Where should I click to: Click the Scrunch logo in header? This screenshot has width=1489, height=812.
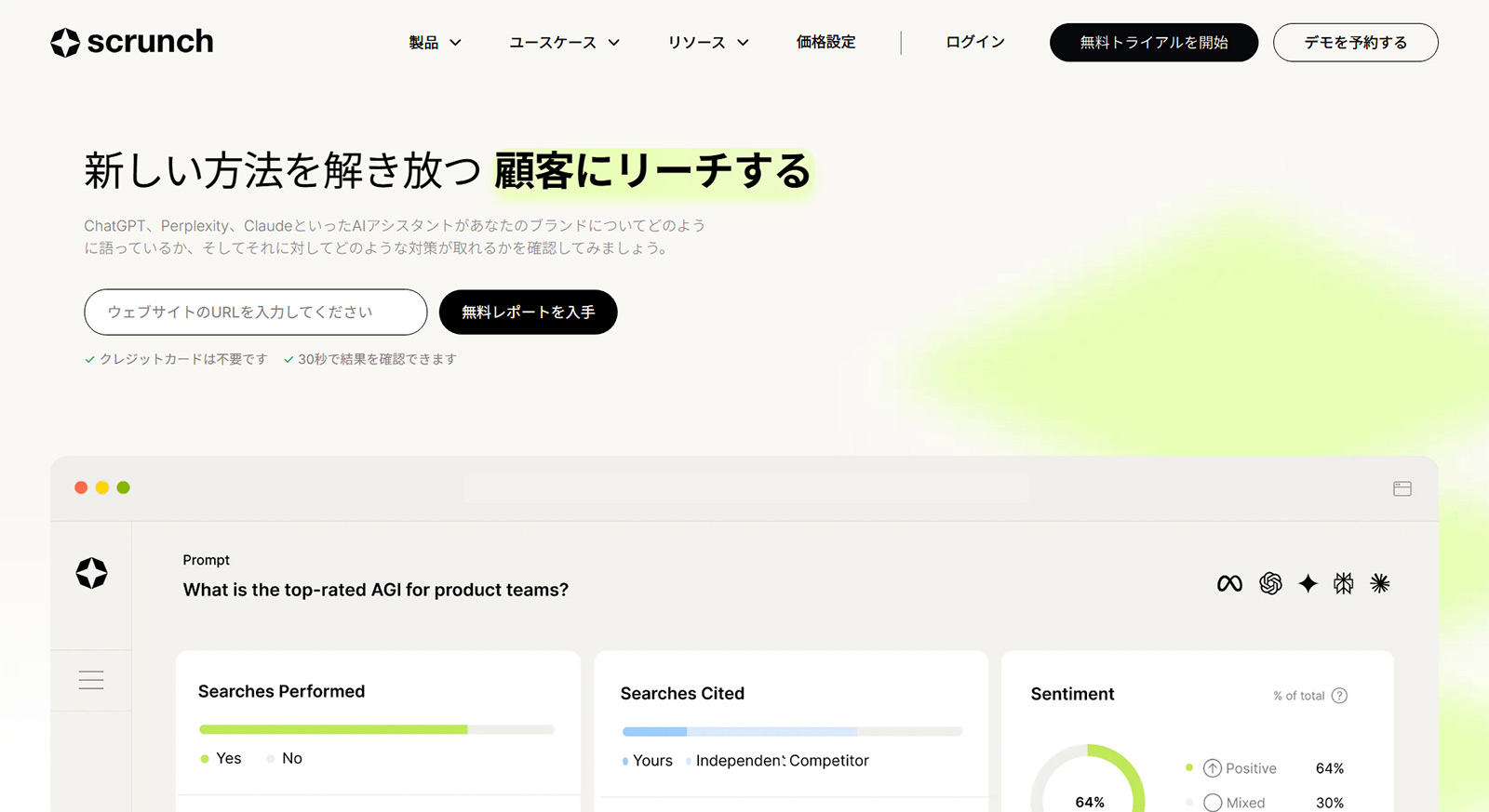tap(132, 42)
